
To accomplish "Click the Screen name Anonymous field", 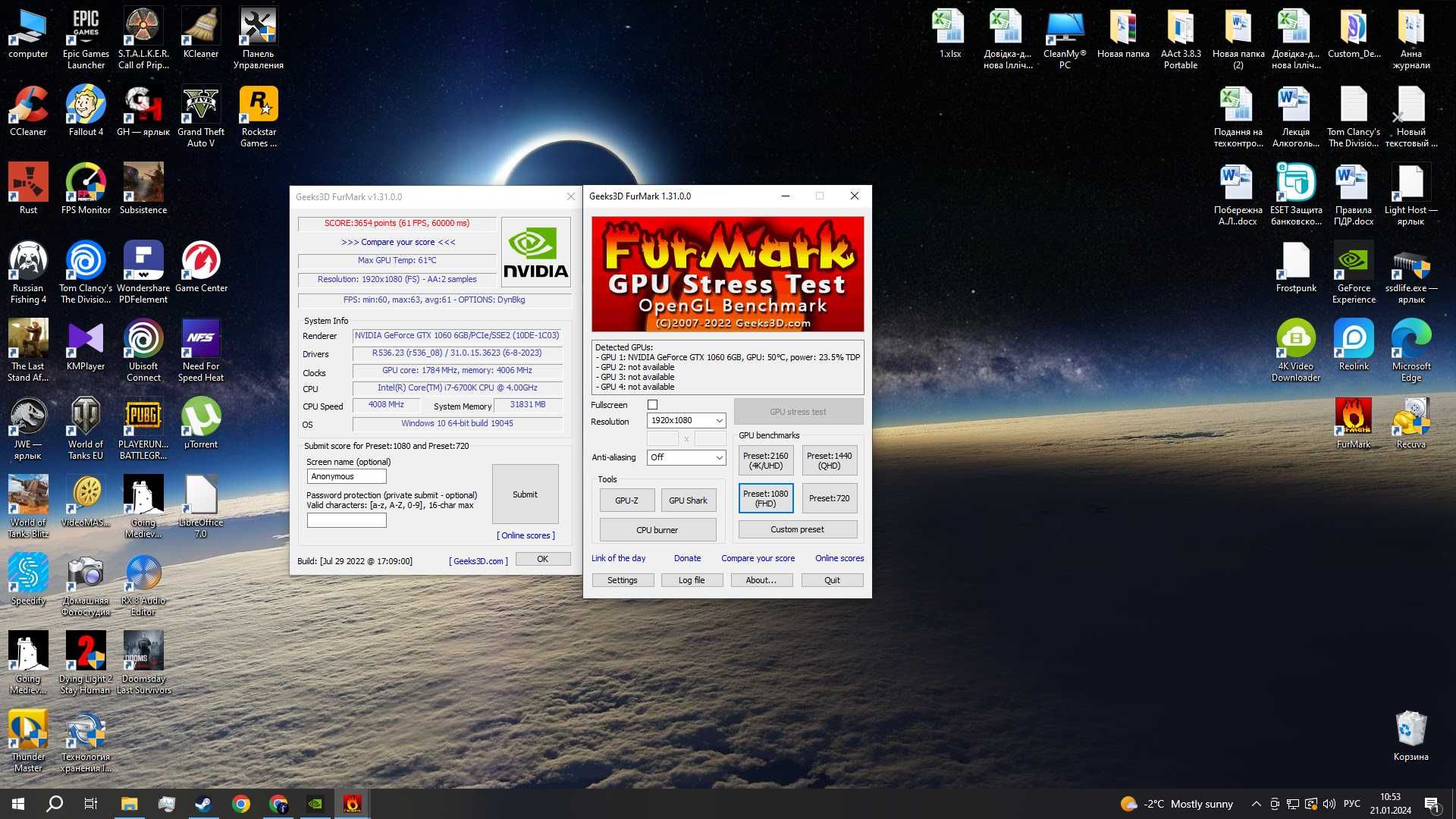I will pyautogui.click(x=347, y=476).
